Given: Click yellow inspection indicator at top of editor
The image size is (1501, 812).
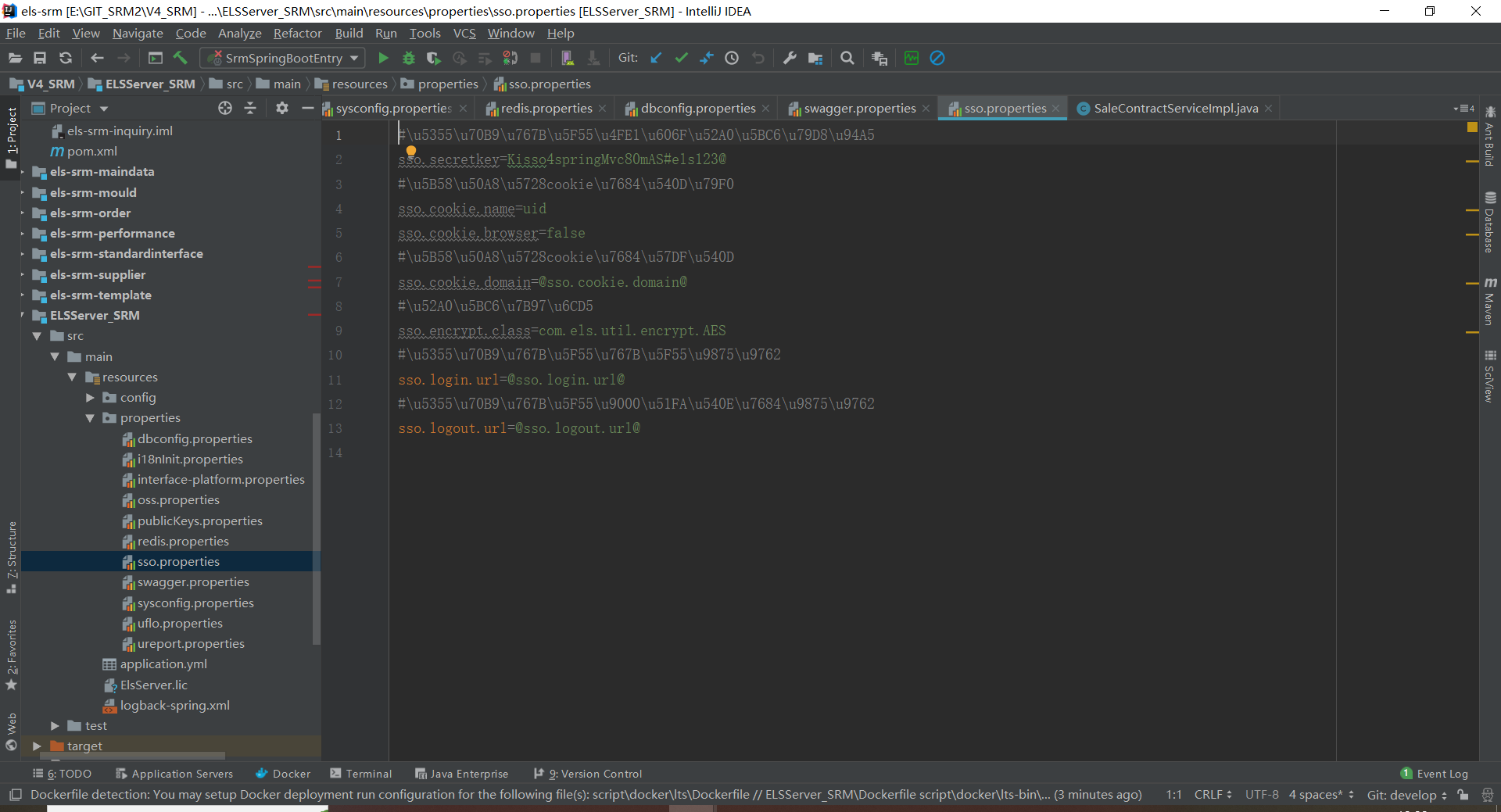Looking at the screenshot, I should click(1472, 127).
